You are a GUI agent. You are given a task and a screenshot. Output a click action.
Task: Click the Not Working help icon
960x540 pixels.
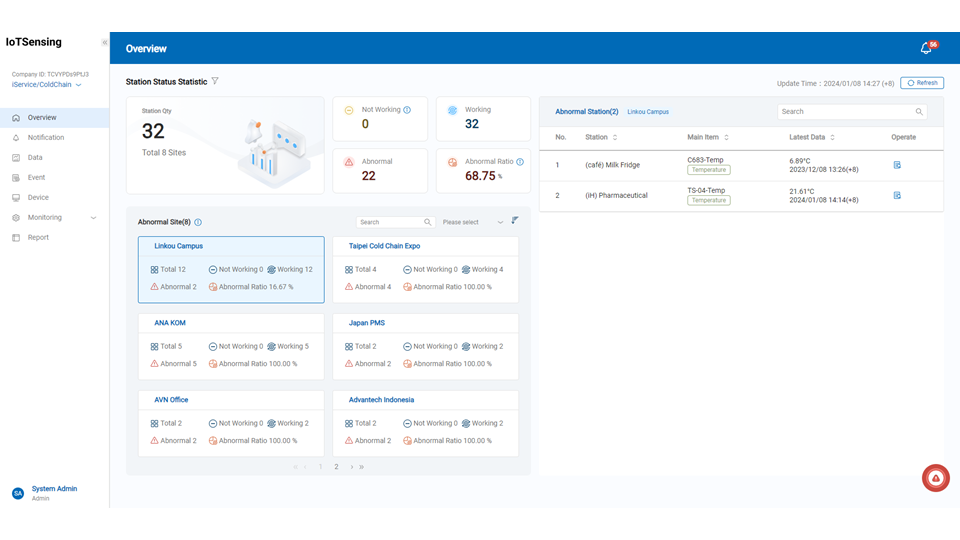tap(407, 110)
